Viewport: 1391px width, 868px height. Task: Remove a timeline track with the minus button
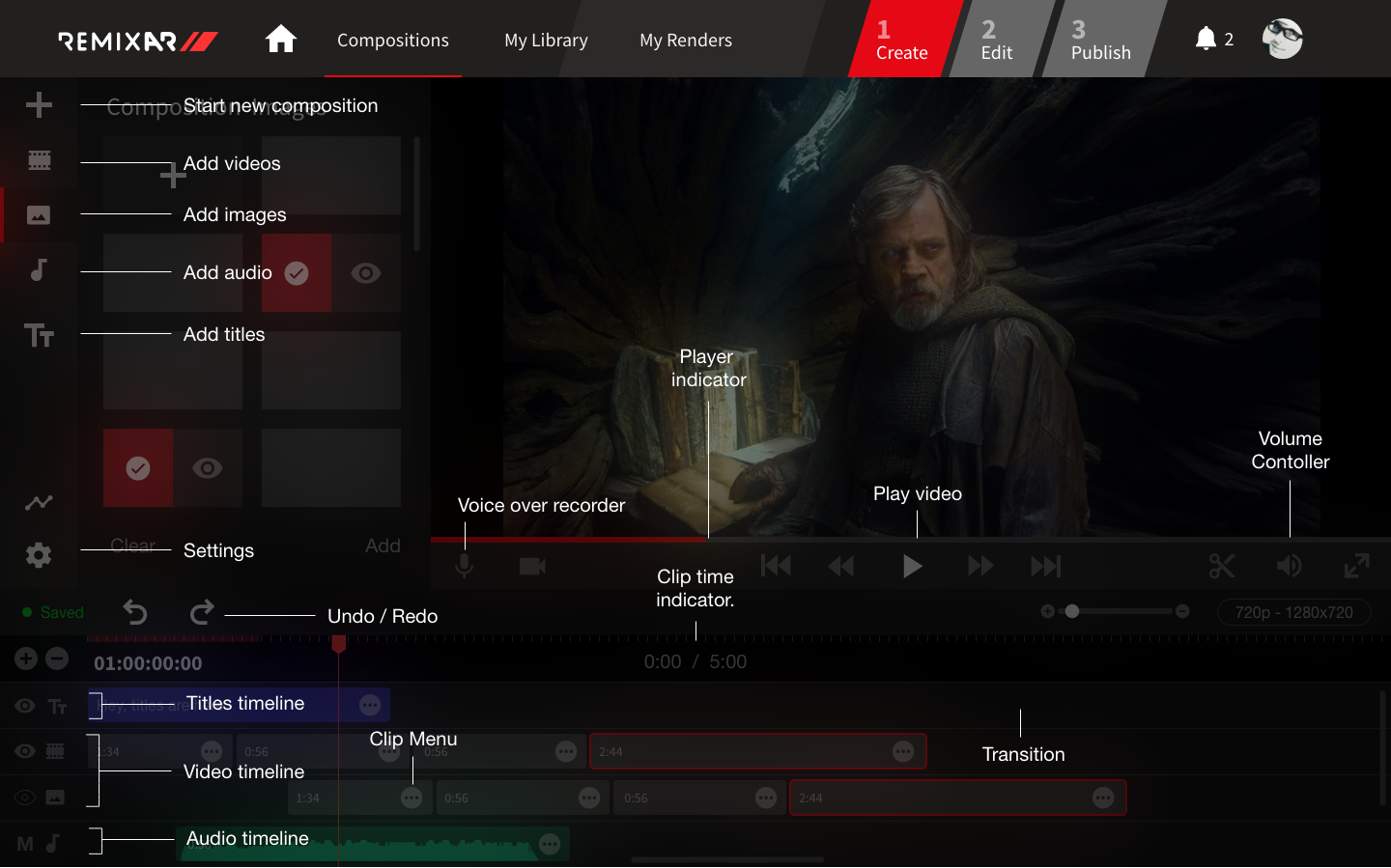click(x=57, y=658)
